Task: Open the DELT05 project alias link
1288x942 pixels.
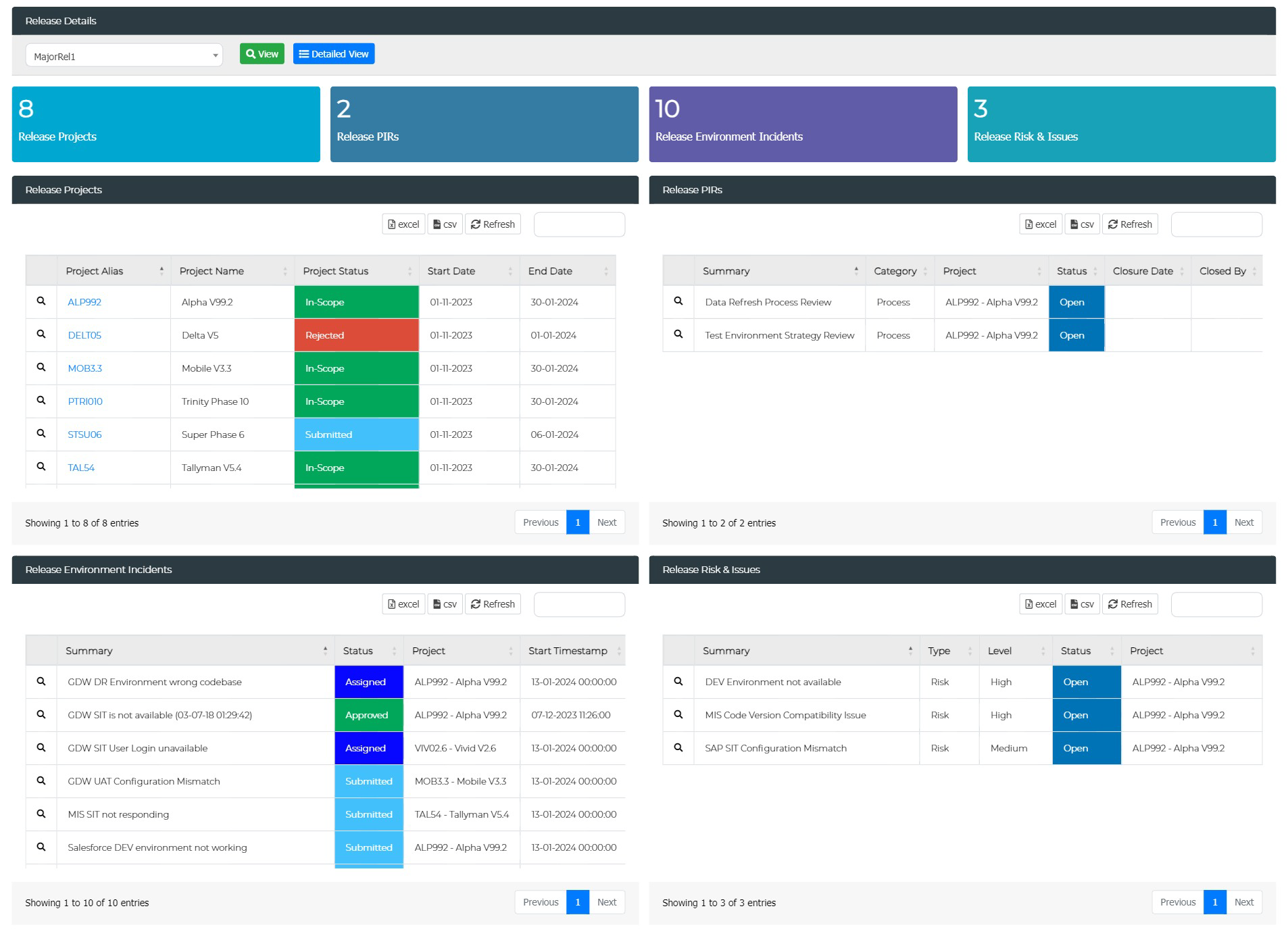Action: coord(84,335)
